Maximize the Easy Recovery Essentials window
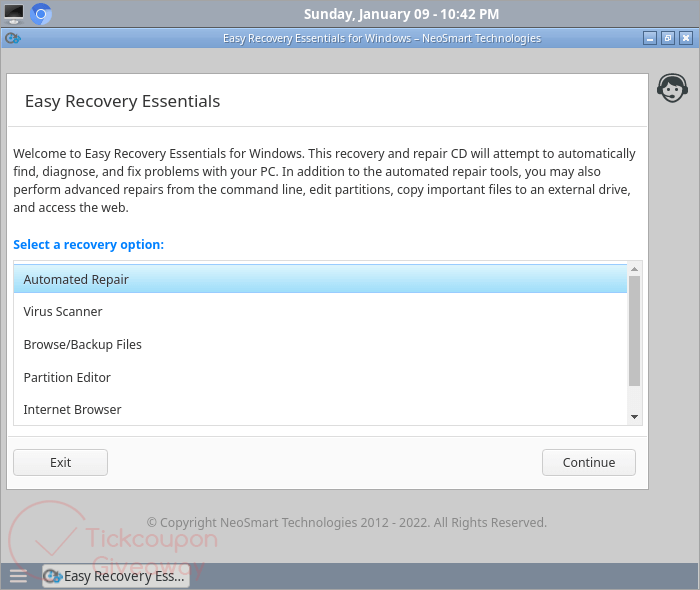This screenshot has width=700, height=590. 668,38
